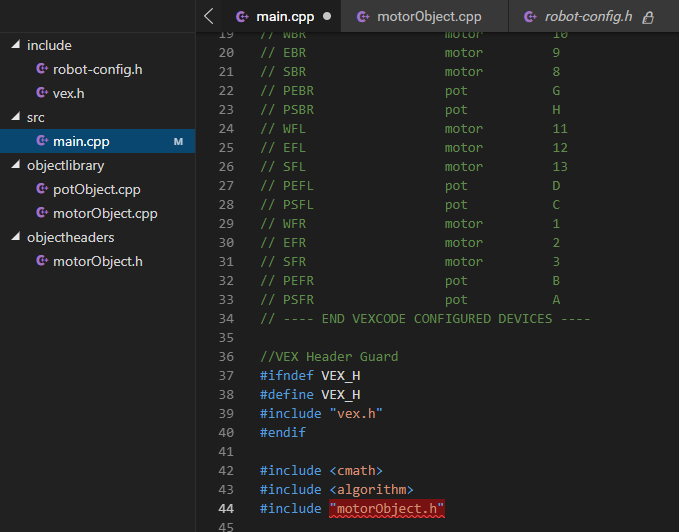Viewport: 679px width, 532px height.
Task: Click C++ icon beside motorObject.h in tree
Action: 42,260
